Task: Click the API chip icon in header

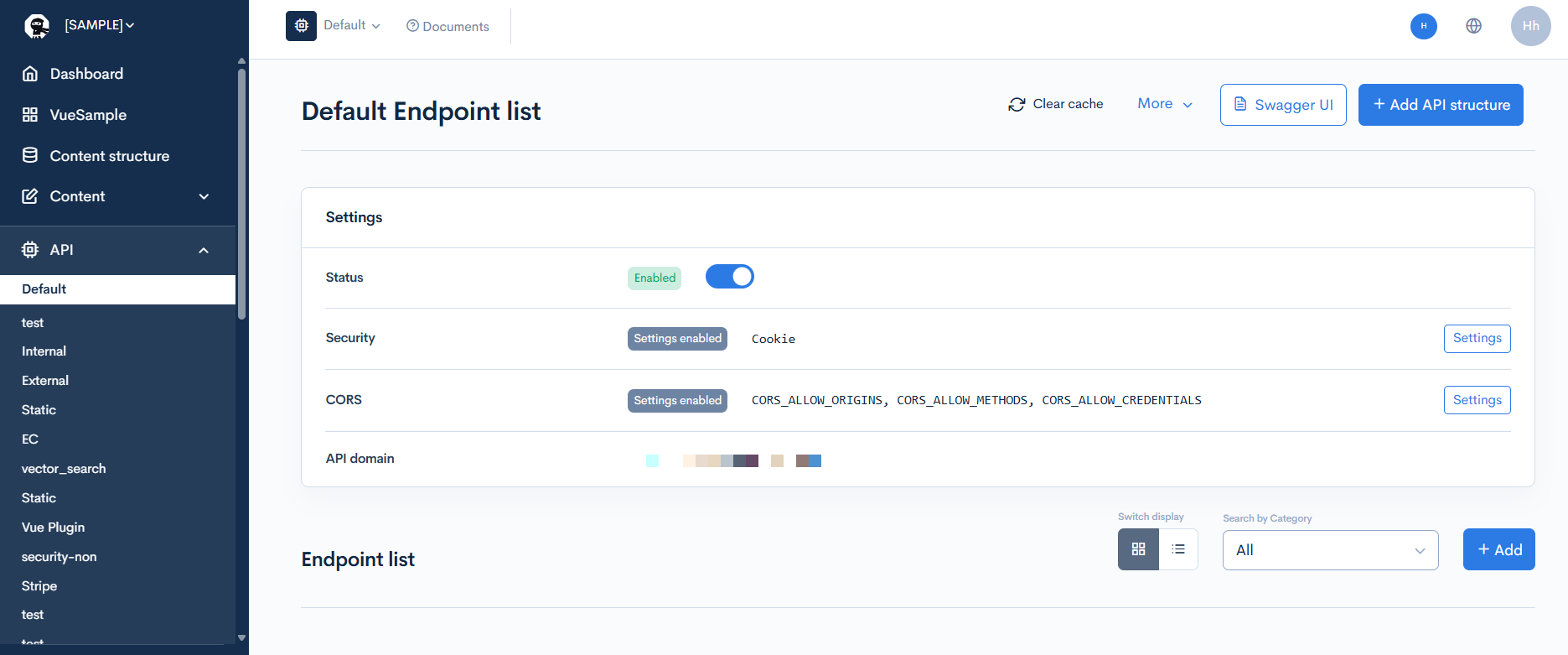Action: pos(301,26)
